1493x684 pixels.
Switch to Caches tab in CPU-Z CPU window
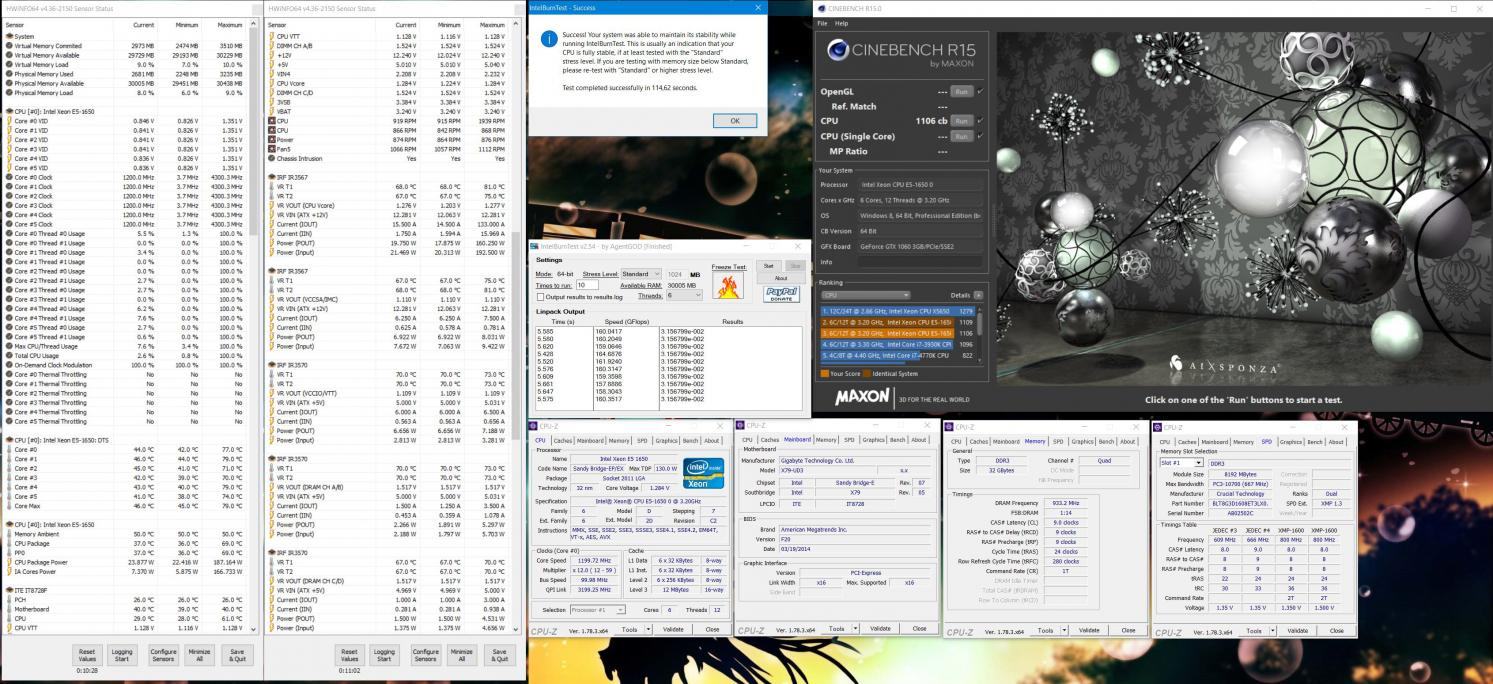[x=561, y=440]
